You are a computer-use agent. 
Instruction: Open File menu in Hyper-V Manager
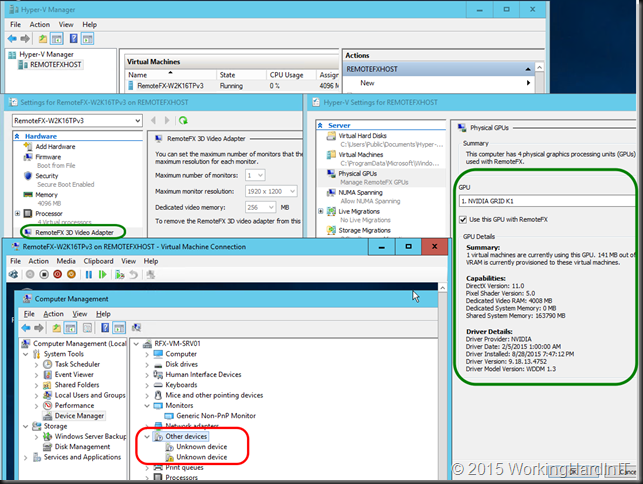click(16, 25)
